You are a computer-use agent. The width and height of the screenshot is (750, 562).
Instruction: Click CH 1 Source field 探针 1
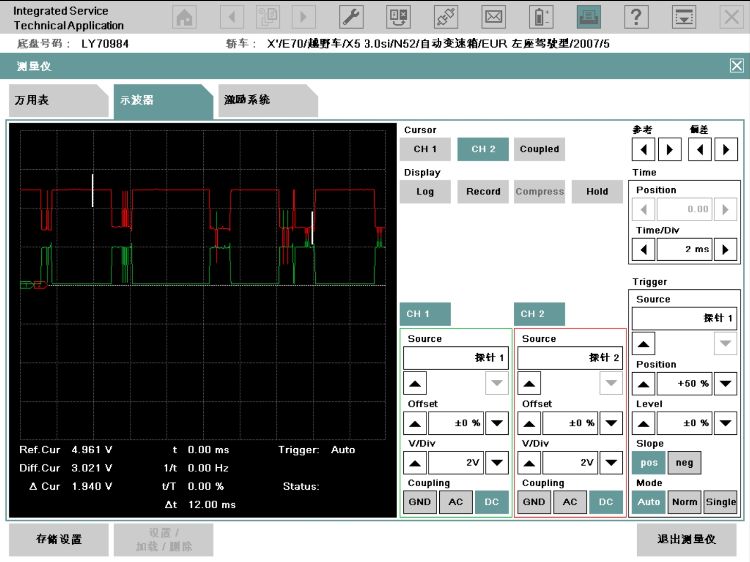(456, 358)
